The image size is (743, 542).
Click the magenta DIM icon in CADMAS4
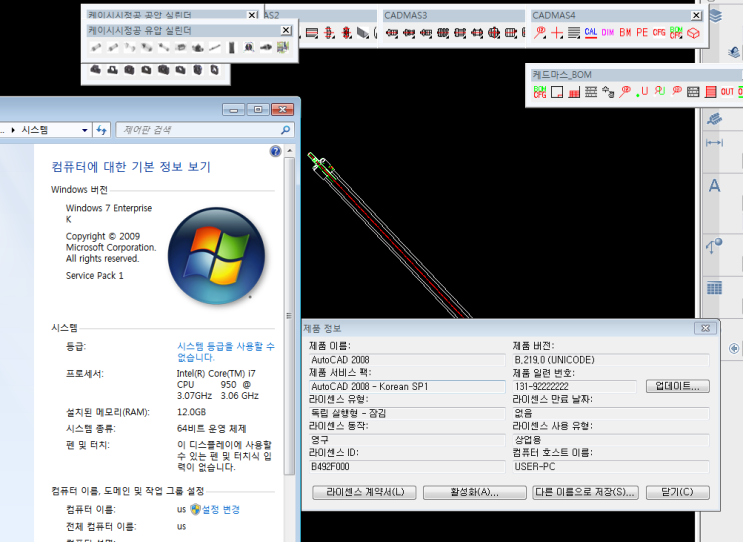pyautogui.click(x=608, y=33)
